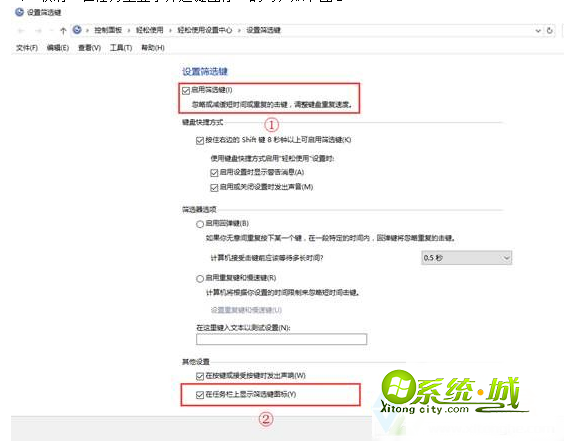The height and width of the screenshot is (441, 564).
Task: Go up one level with up arrow
Action: (63, 31)
